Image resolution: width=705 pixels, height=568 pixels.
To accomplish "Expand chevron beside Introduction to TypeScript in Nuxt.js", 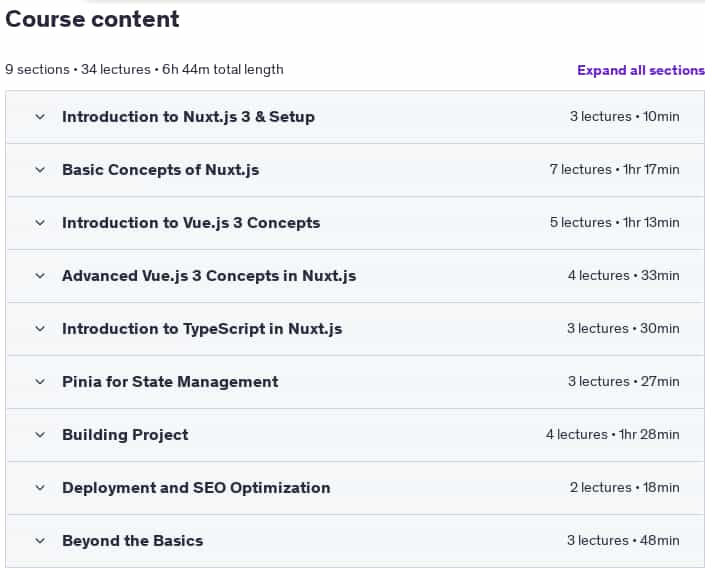I will [x=40, y=329].
